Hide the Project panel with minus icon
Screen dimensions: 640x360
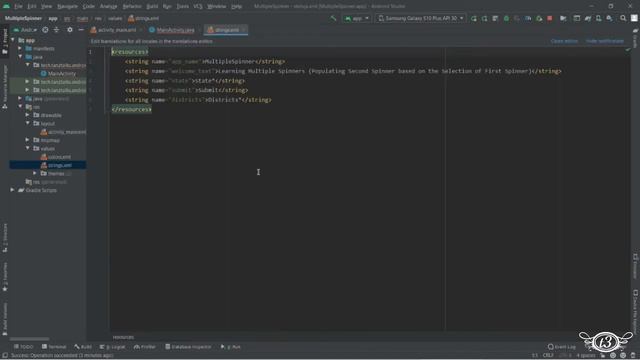(81, 30)
